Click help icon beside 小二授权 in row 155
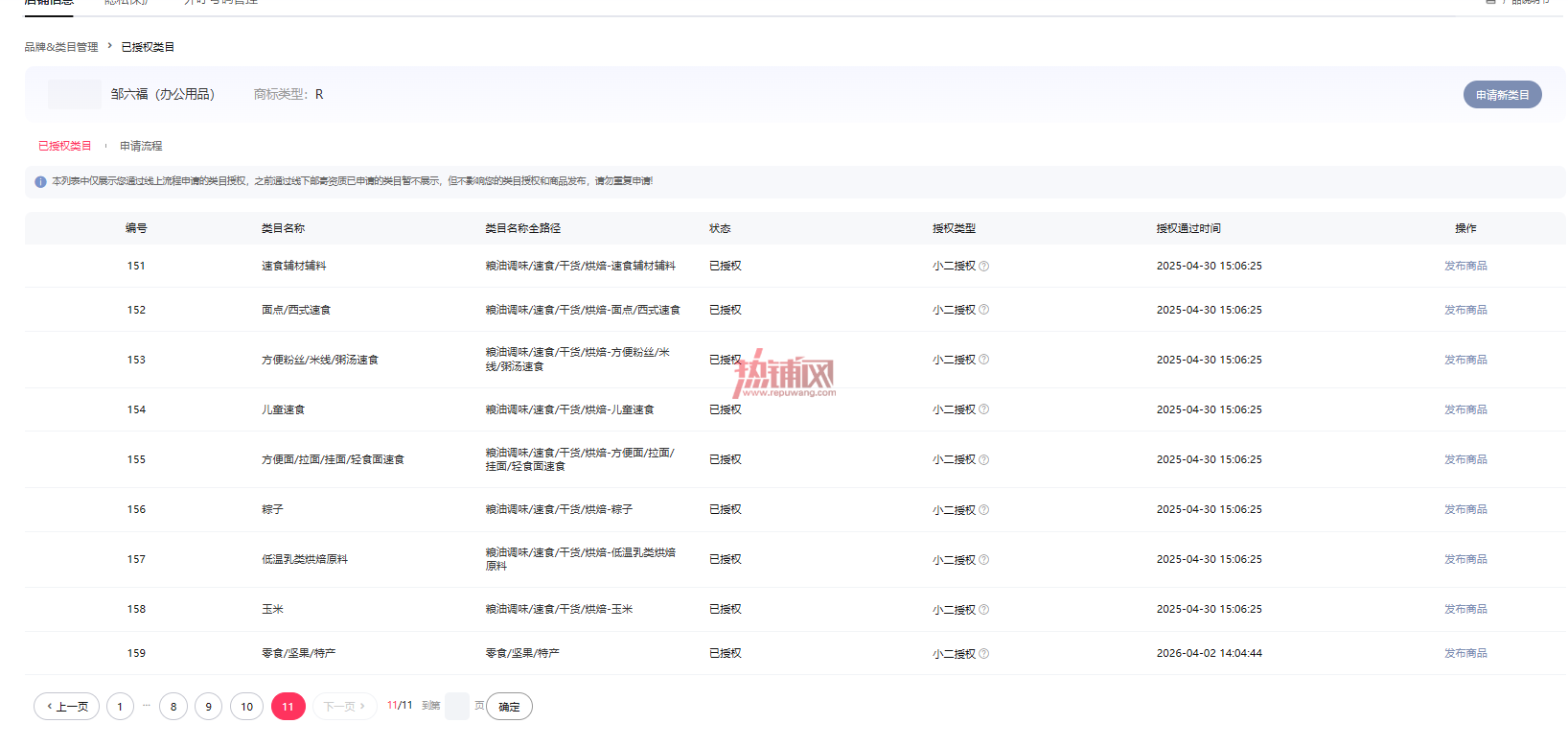Screen dimensions: 1568x747 tap(983, 460)
